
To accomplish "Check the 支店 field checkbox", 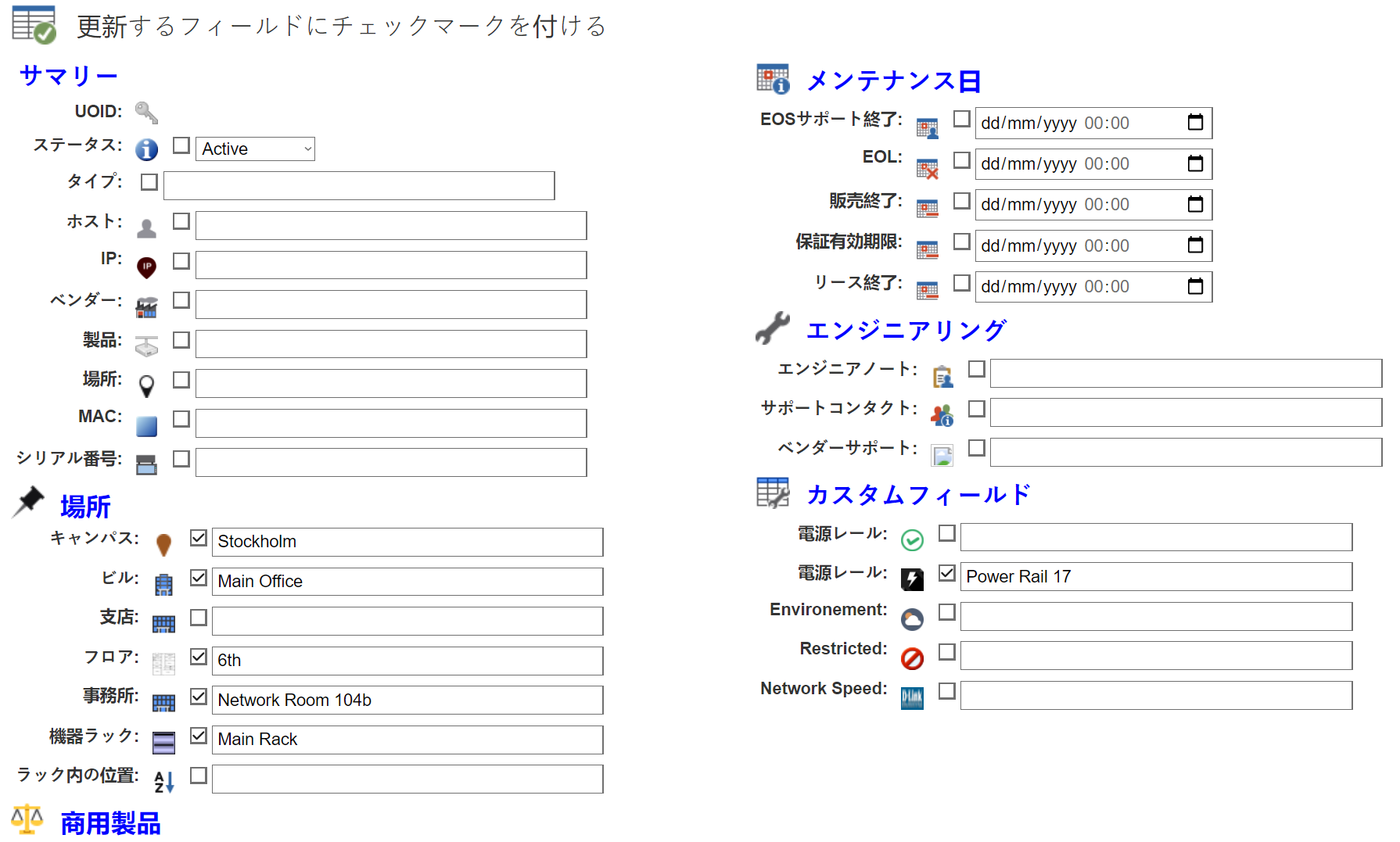I will pyautogui.click(x=199, y=618).
